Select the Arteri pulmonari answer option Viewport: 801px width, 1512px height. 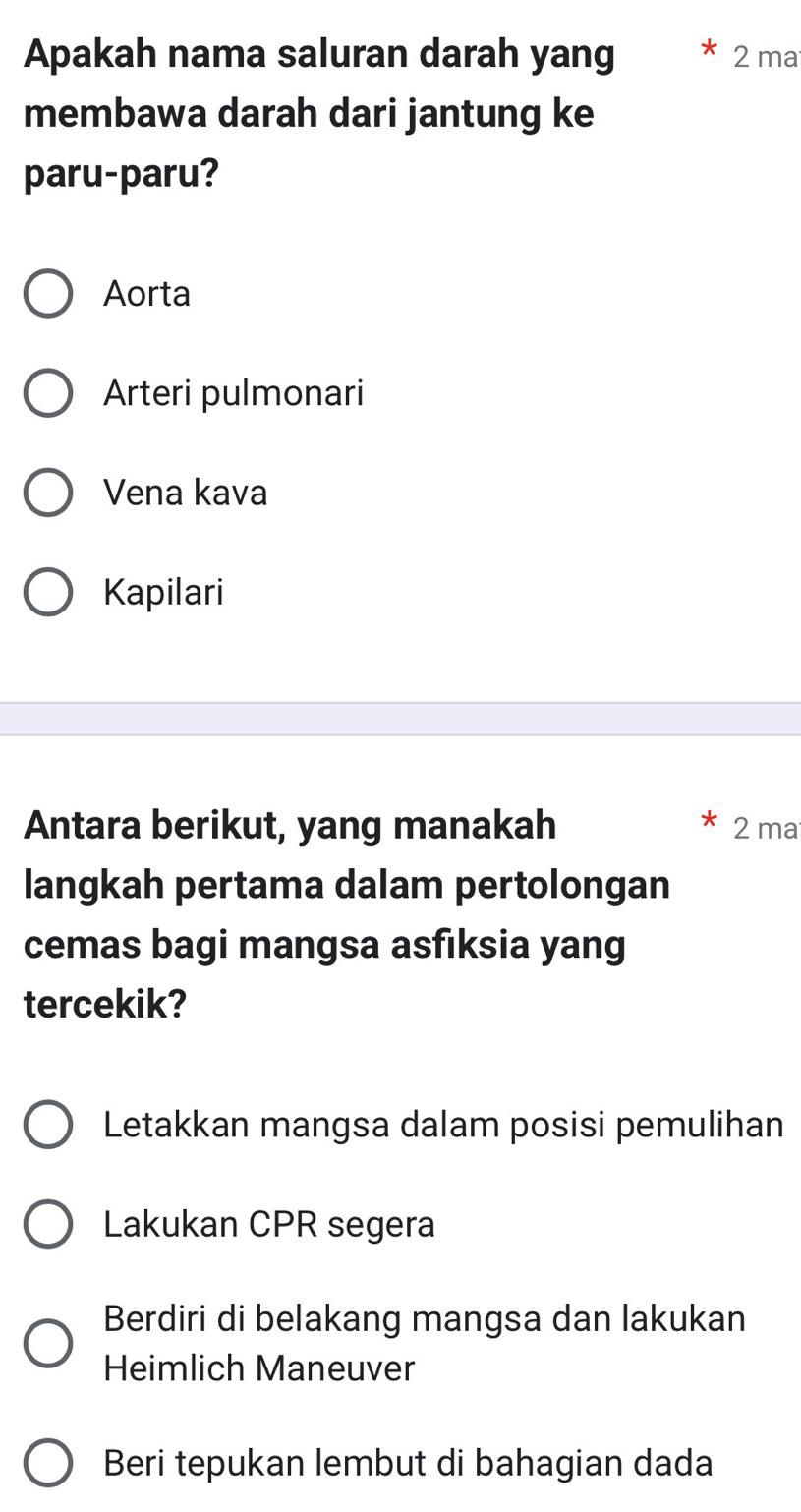click(x=233, y=392)
